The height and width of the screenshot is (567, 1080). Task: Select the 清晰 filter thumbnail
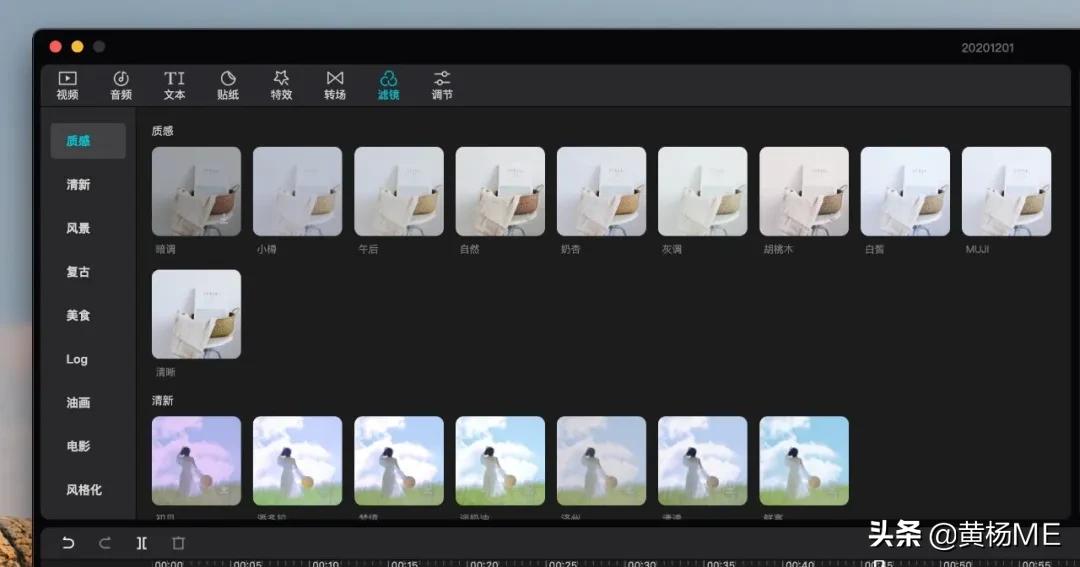[x=196, y=314]
